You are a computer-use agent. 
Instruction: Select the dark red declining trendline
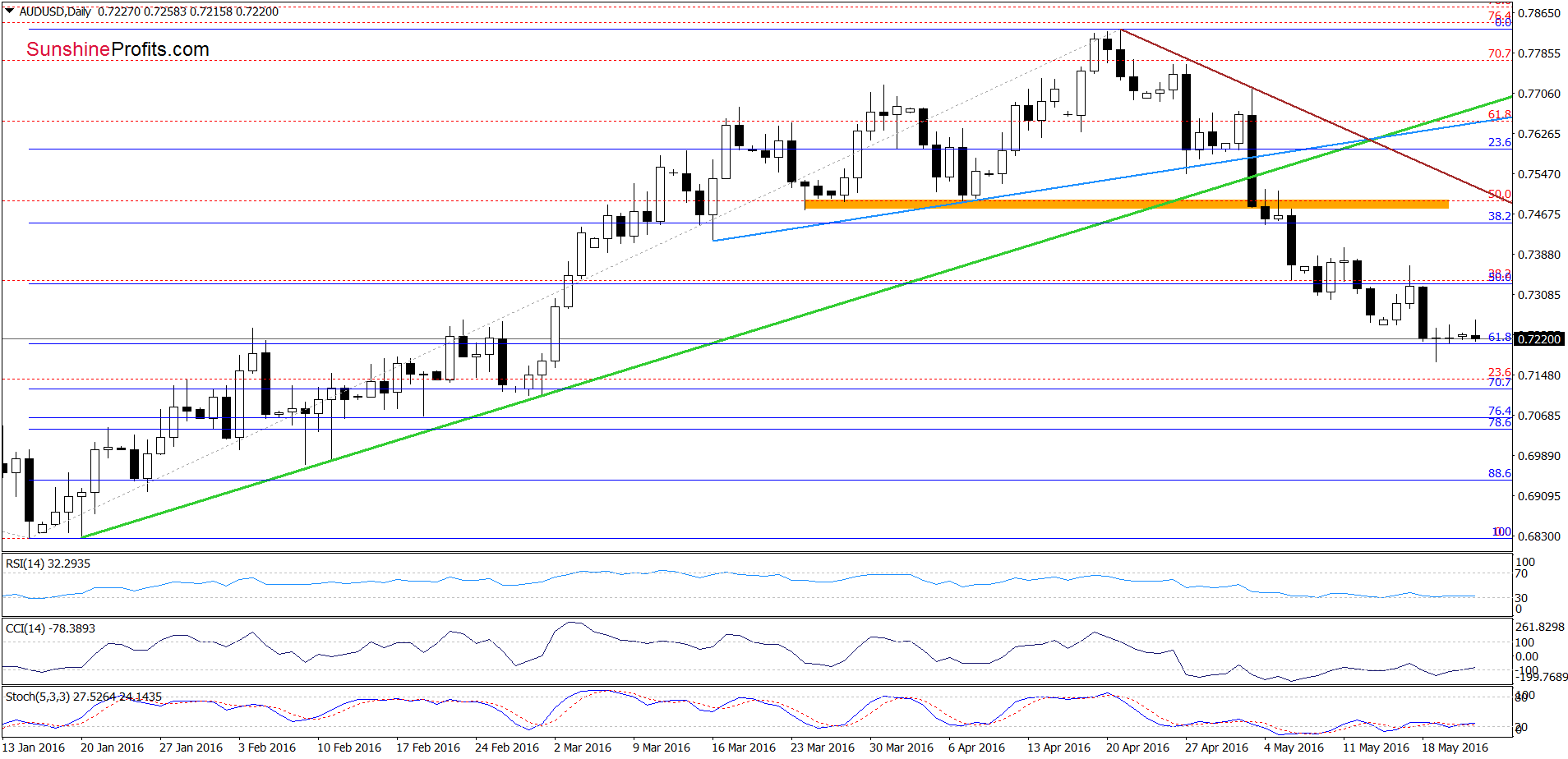coord(1317,116)
